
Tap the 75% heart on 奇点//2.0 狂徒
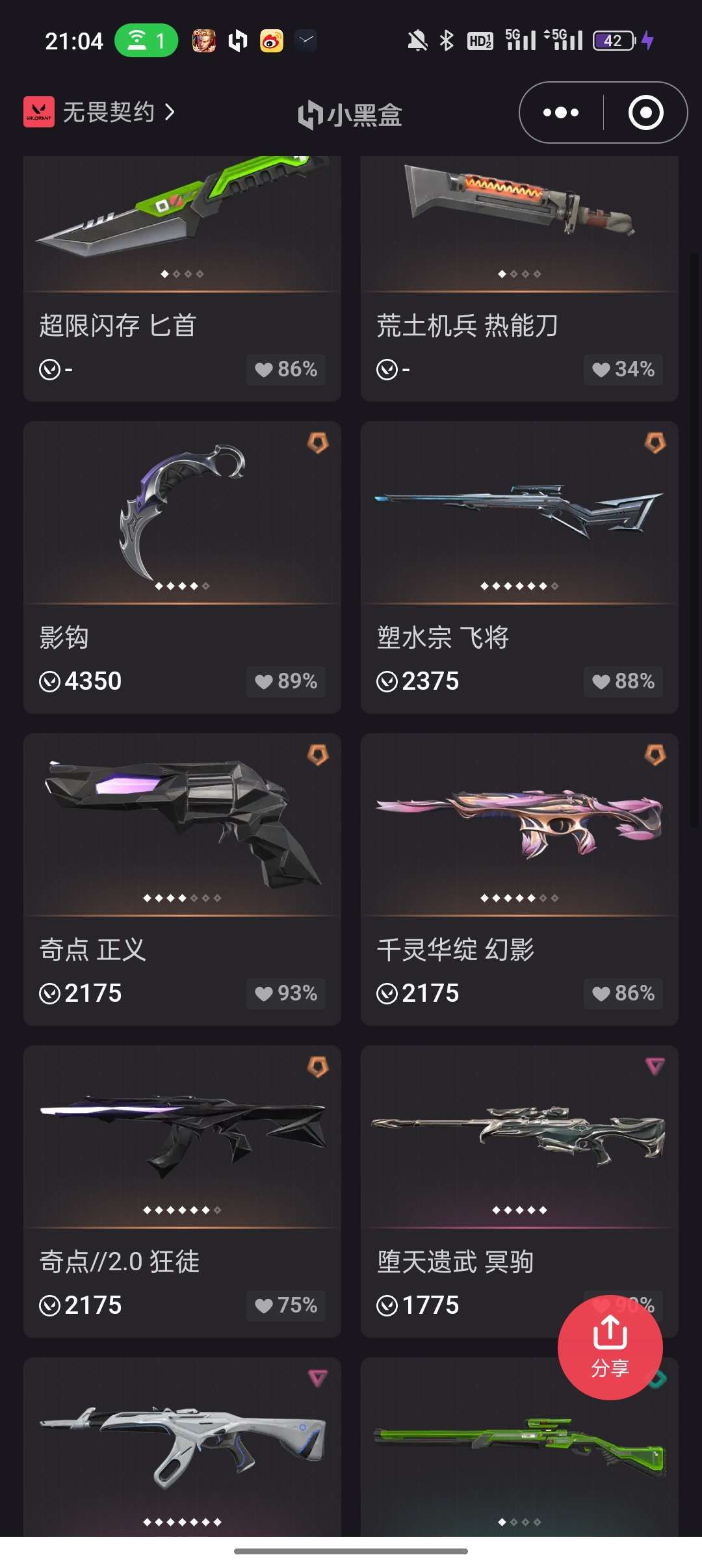click(x=286, y=1305)
